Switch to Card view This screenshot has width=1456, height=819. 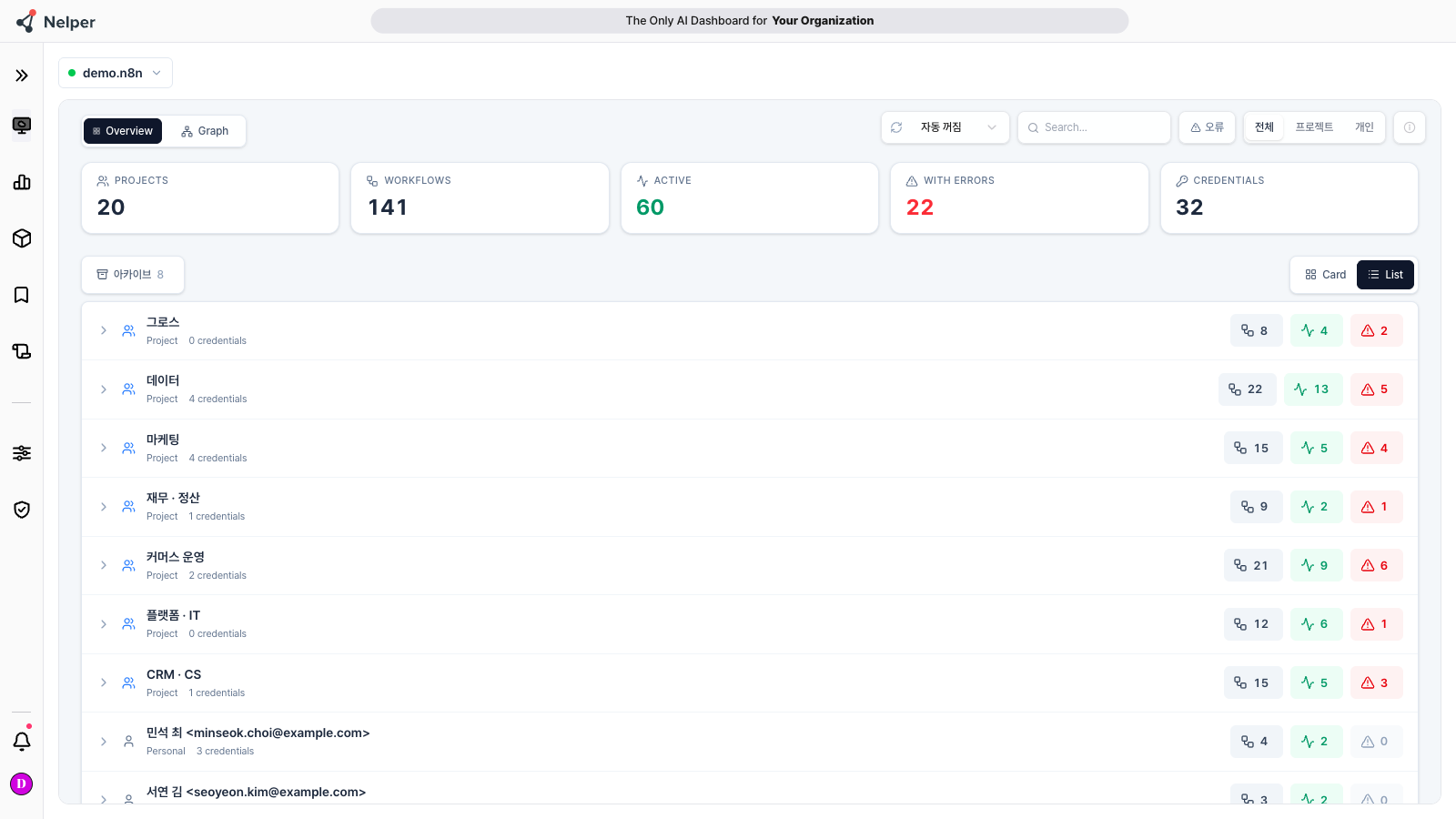tap(1325, 275)
